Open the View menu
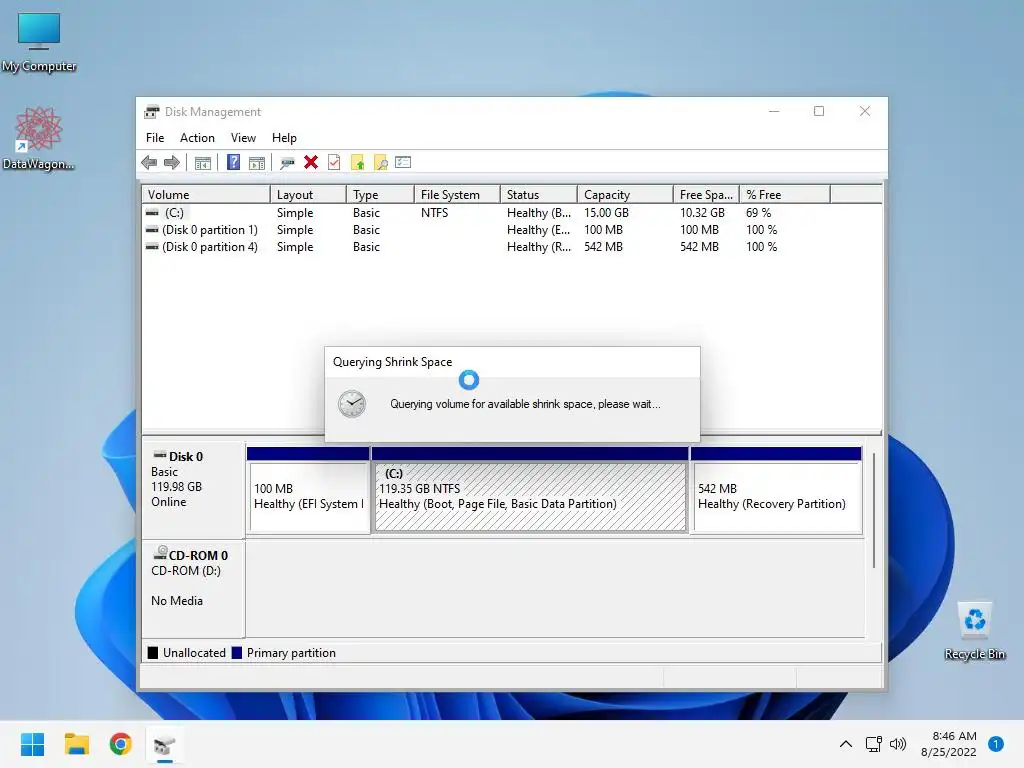 coord(243,138)
